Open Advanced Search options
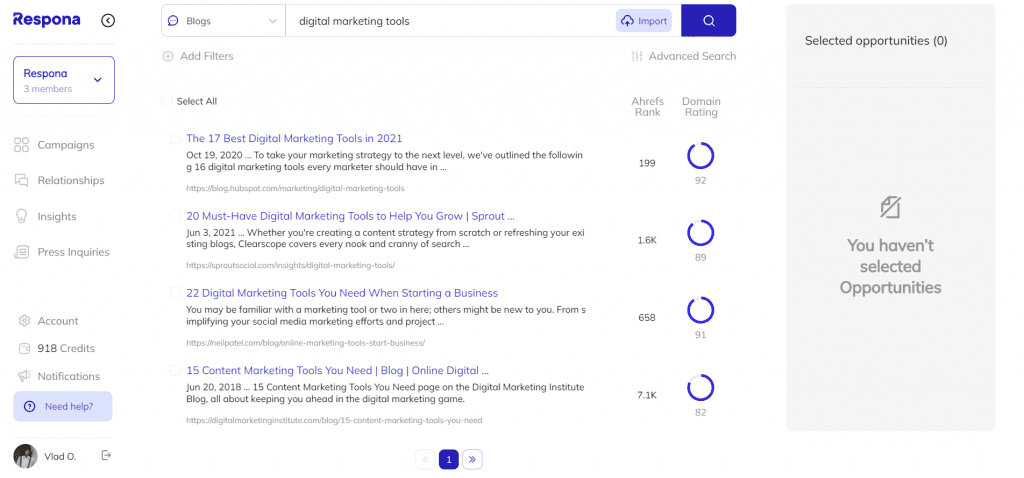This screenshot has width=1024, height=478. (x=684, y=56)
